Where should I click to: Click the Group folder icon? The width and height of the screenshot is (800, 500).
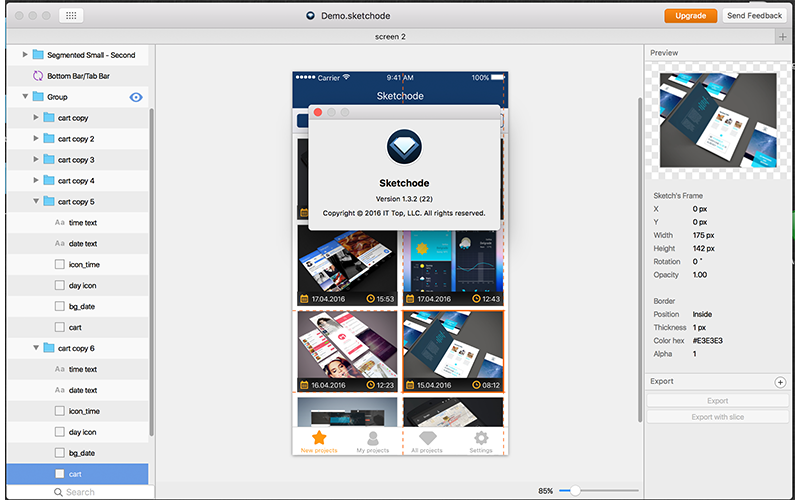38,96
